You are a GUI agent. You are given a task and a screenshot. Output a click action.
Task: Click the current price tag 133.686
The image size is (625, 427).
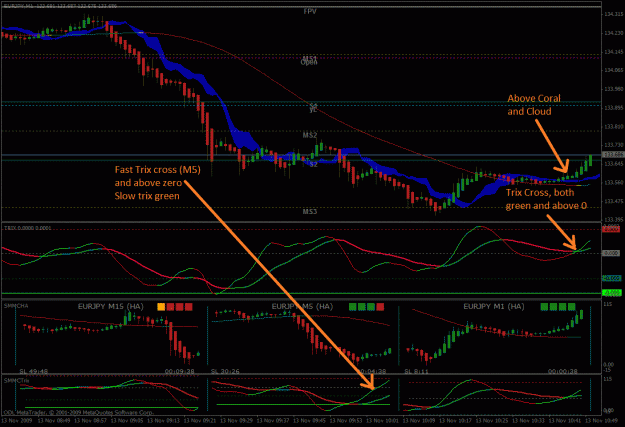tap(613, 155)
